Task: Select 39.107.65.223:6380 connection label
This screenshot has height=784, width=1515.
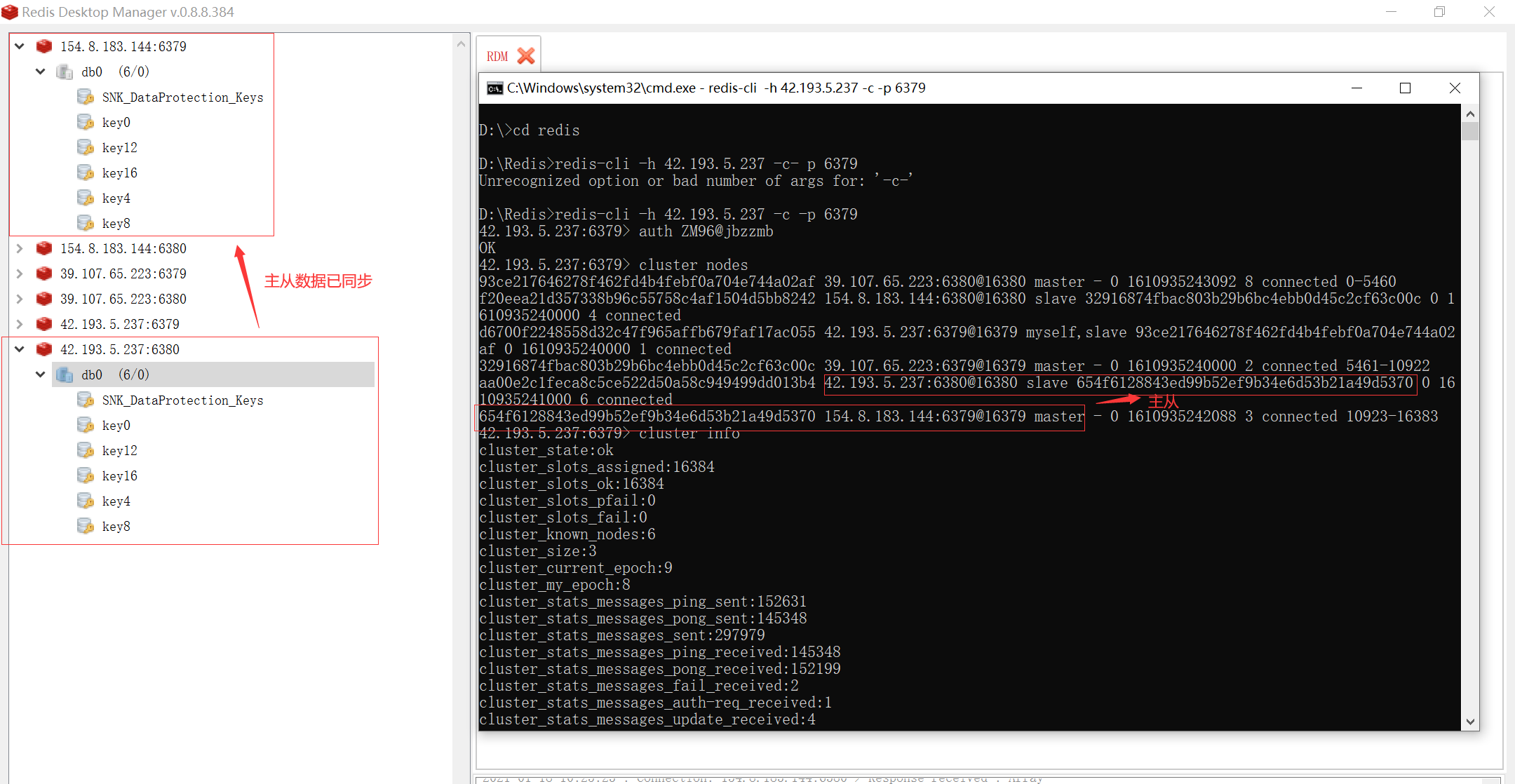Action: [123, 299]
